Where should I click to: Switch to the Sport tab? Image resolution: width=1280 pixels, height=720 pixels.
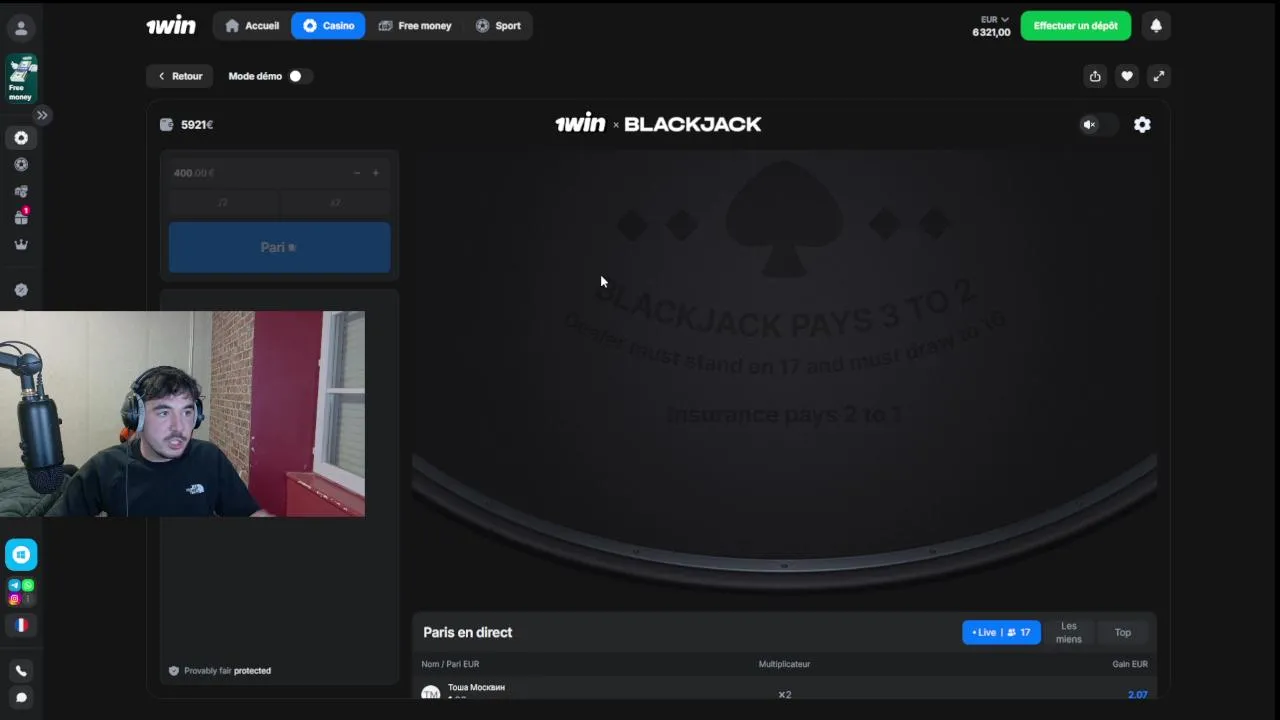498,26
